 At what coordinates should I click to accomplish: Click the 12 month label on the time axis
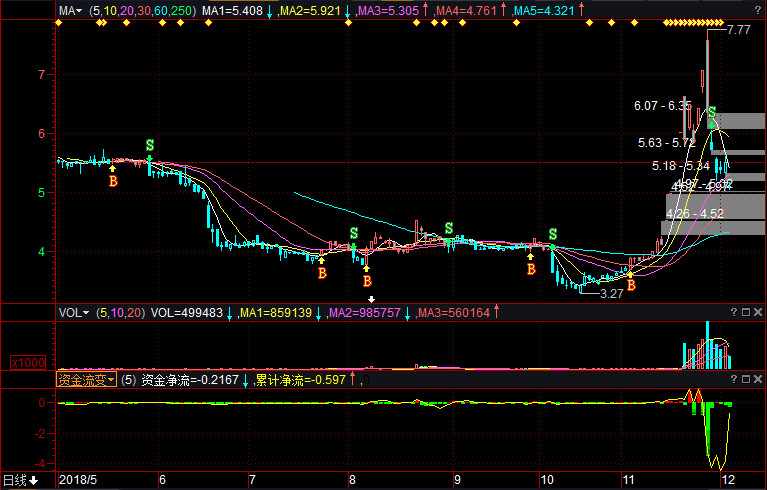coord(728,480)
